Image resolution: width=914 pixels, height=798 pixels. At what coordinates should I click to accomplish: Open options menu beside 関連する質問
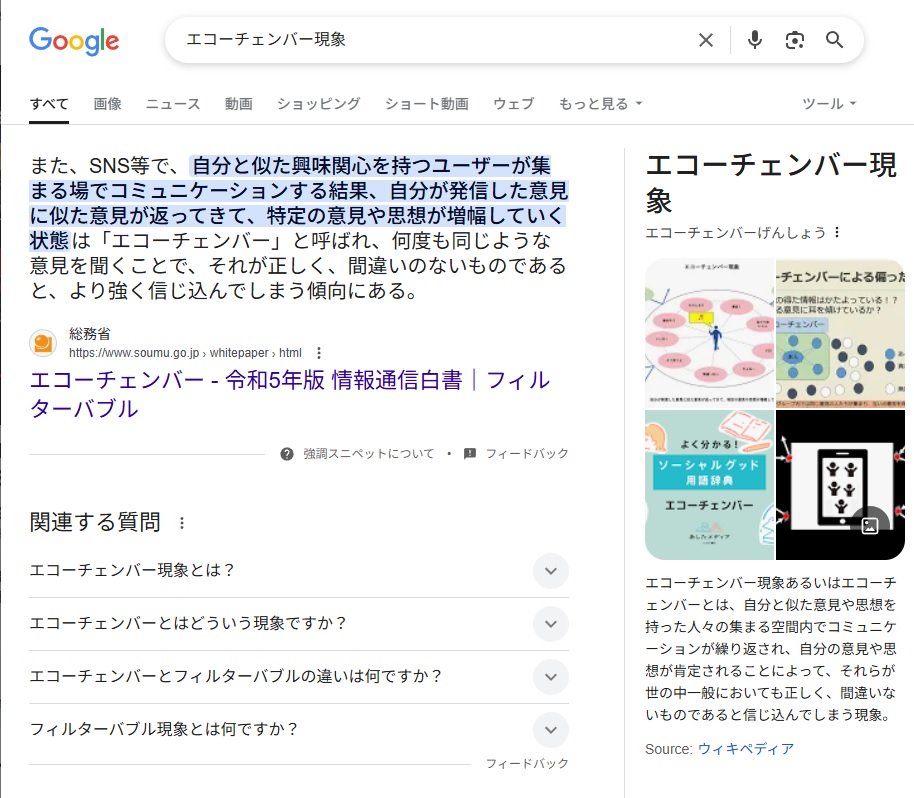click(x=182, y=523)
